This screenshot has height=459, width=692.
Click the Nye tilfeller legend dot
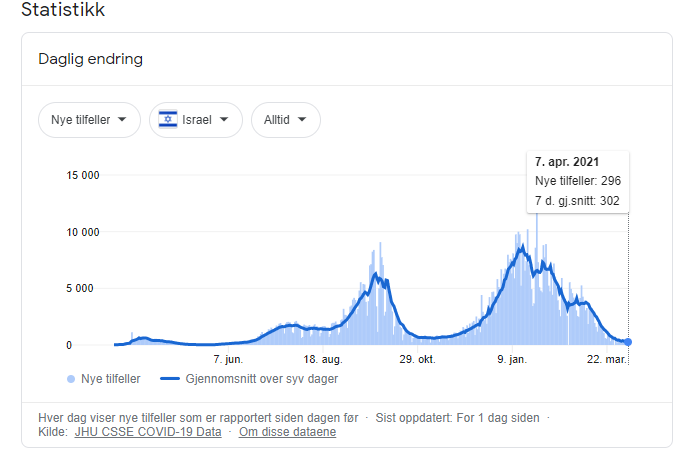coord(70,379)
